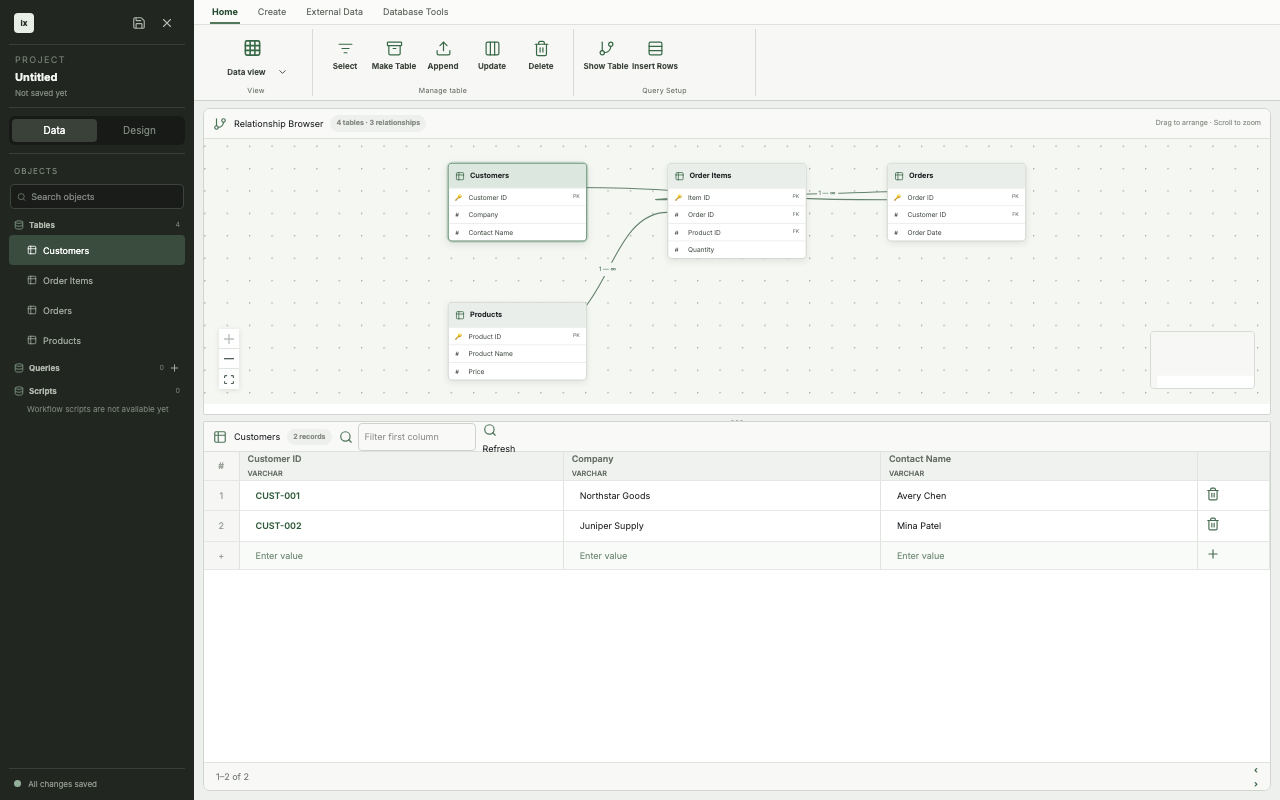Open the Database Tools tab

pyautogui.click(x=415, y=12)
